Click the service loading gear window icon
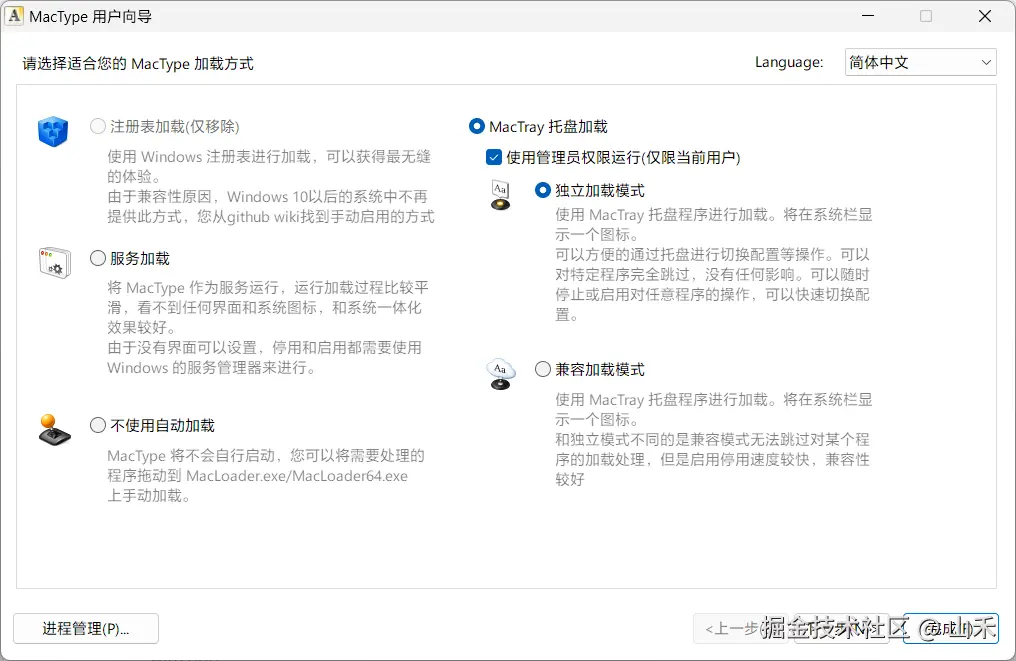 click(54, 262)
